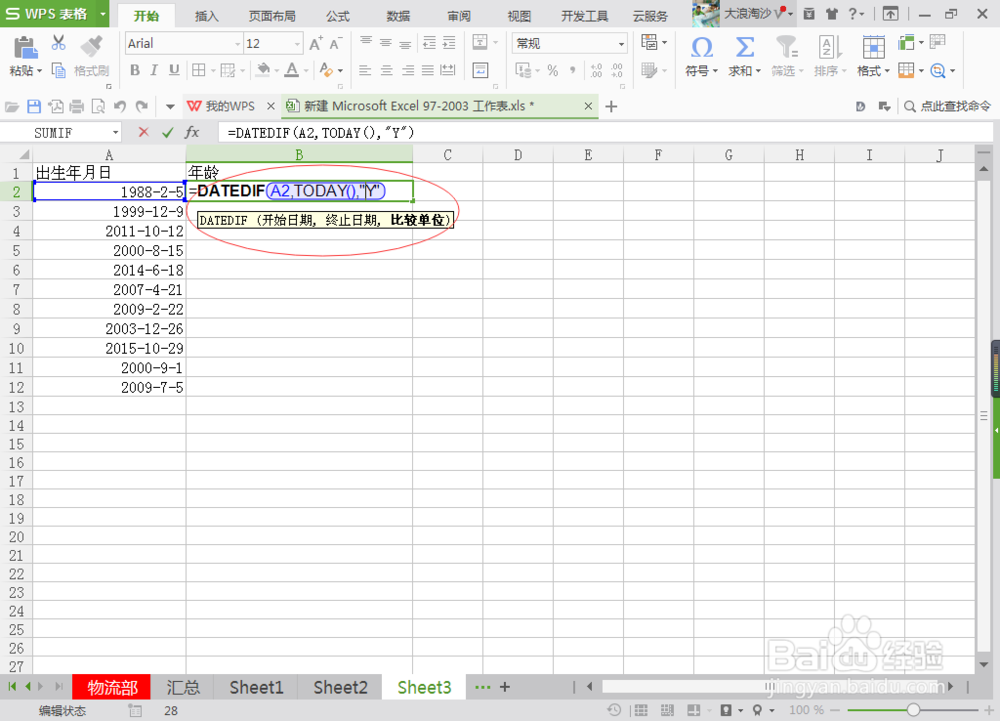Open the 页面布局 ribbon tab
Viewport: 1000px width, 721px height.
pyautogui.click(x=272, y=16)
